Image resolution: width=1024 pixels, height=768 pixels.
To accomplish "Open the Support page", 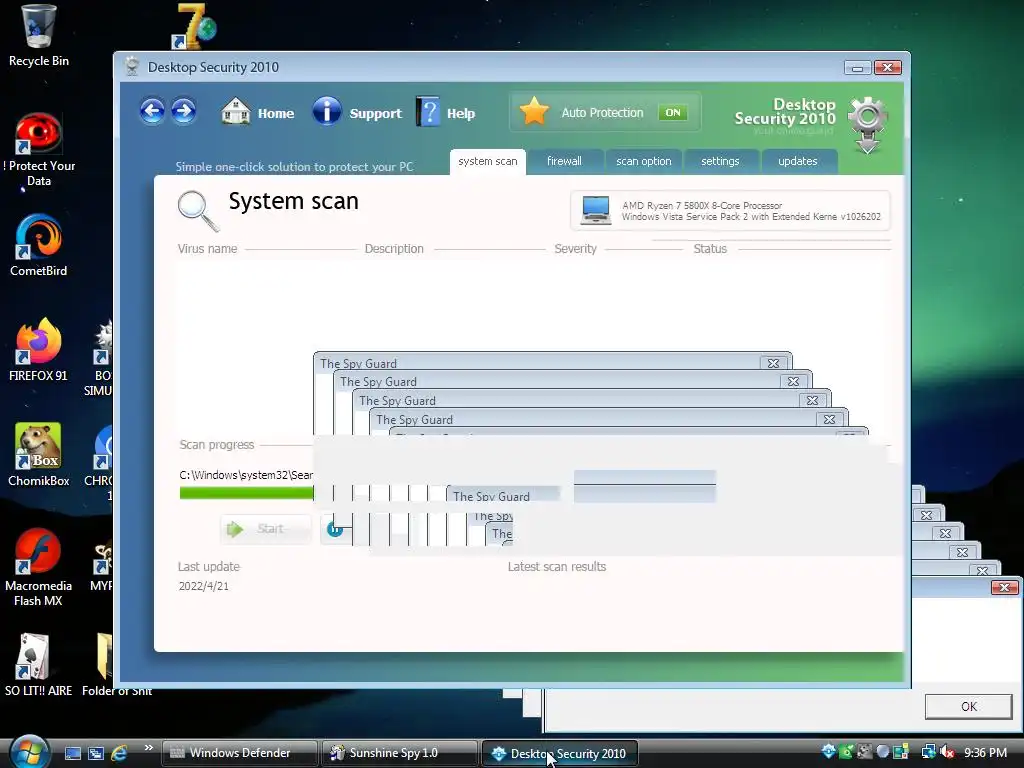I will point(357,112).
